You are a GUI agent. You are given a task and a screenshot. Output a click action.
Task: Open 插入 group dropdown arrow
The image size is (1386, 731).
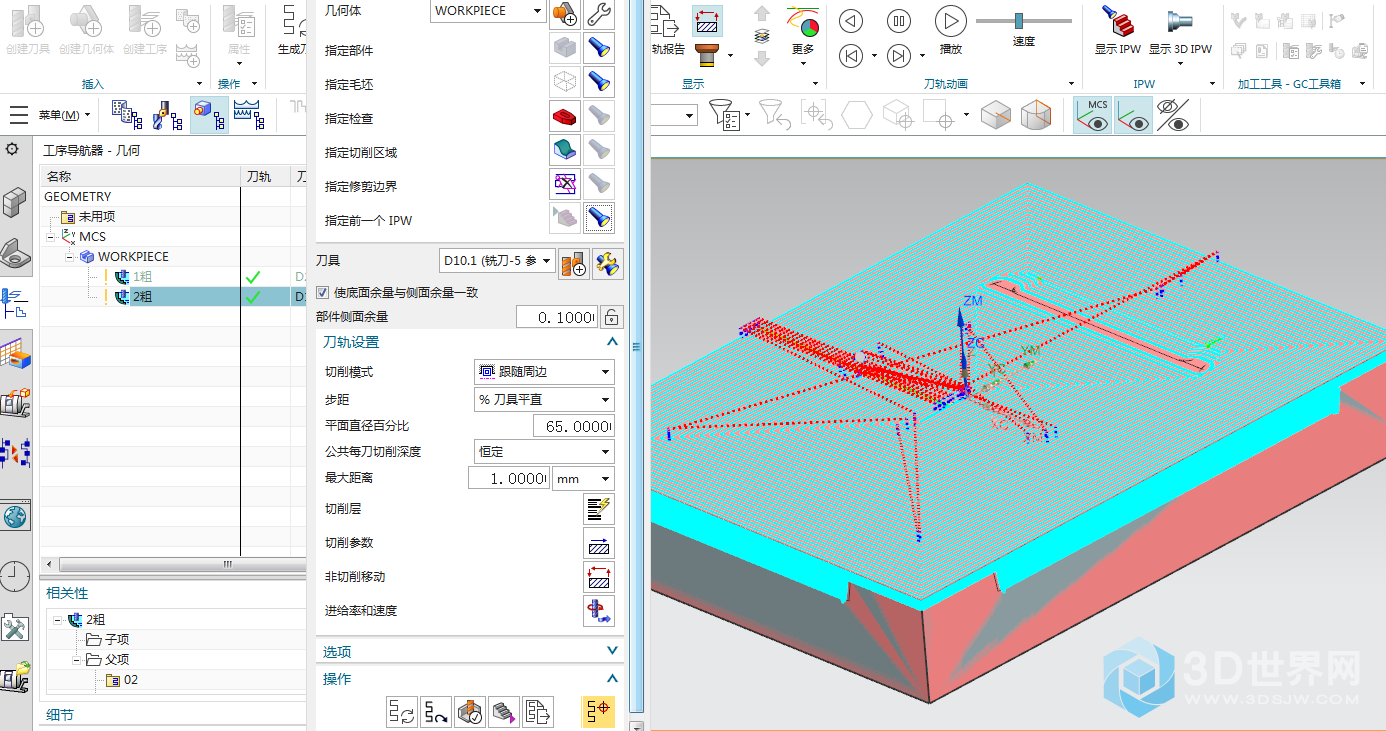(x=199, y=85)
